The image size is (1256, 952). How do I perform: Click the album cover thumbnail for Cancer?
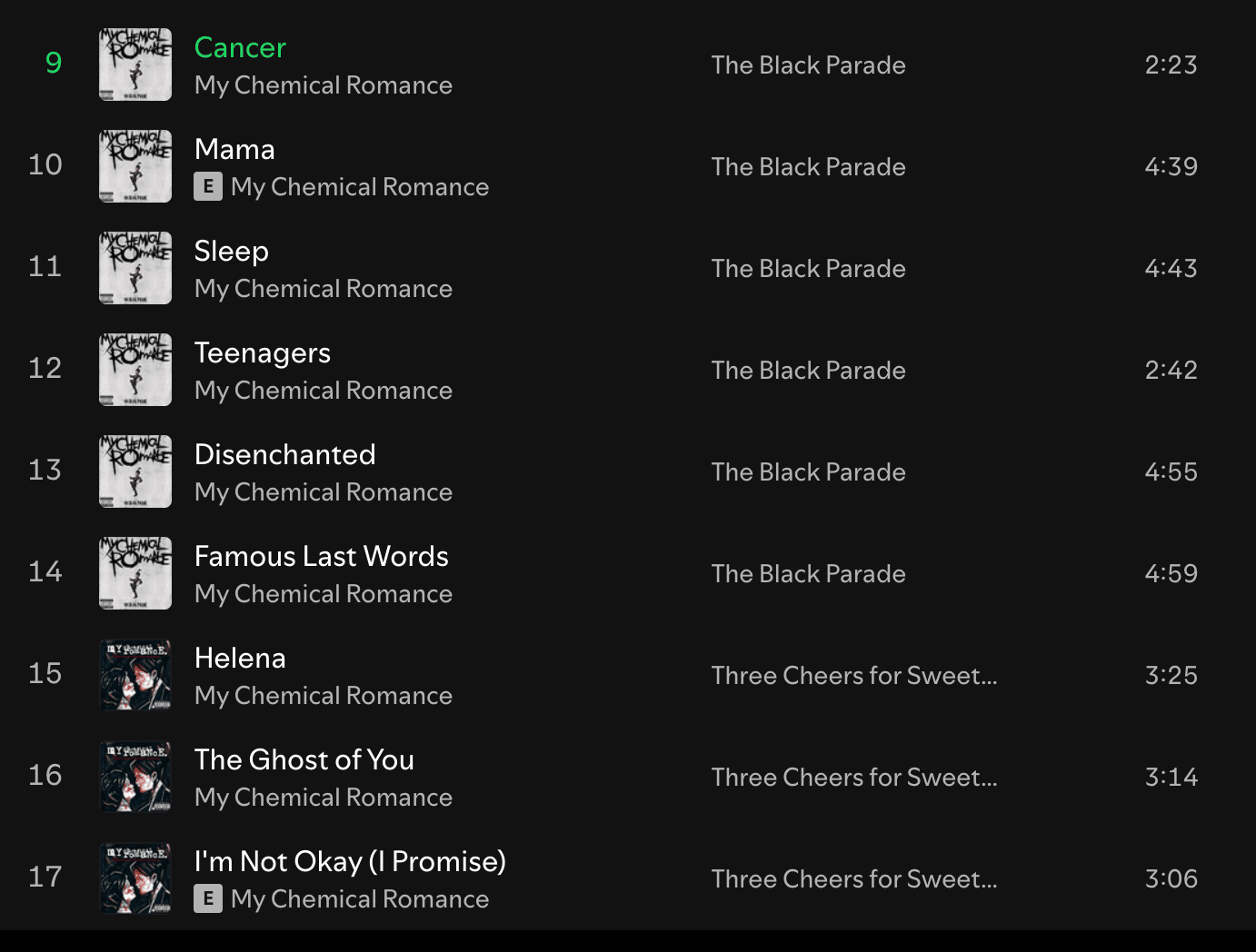coord(135,64)
